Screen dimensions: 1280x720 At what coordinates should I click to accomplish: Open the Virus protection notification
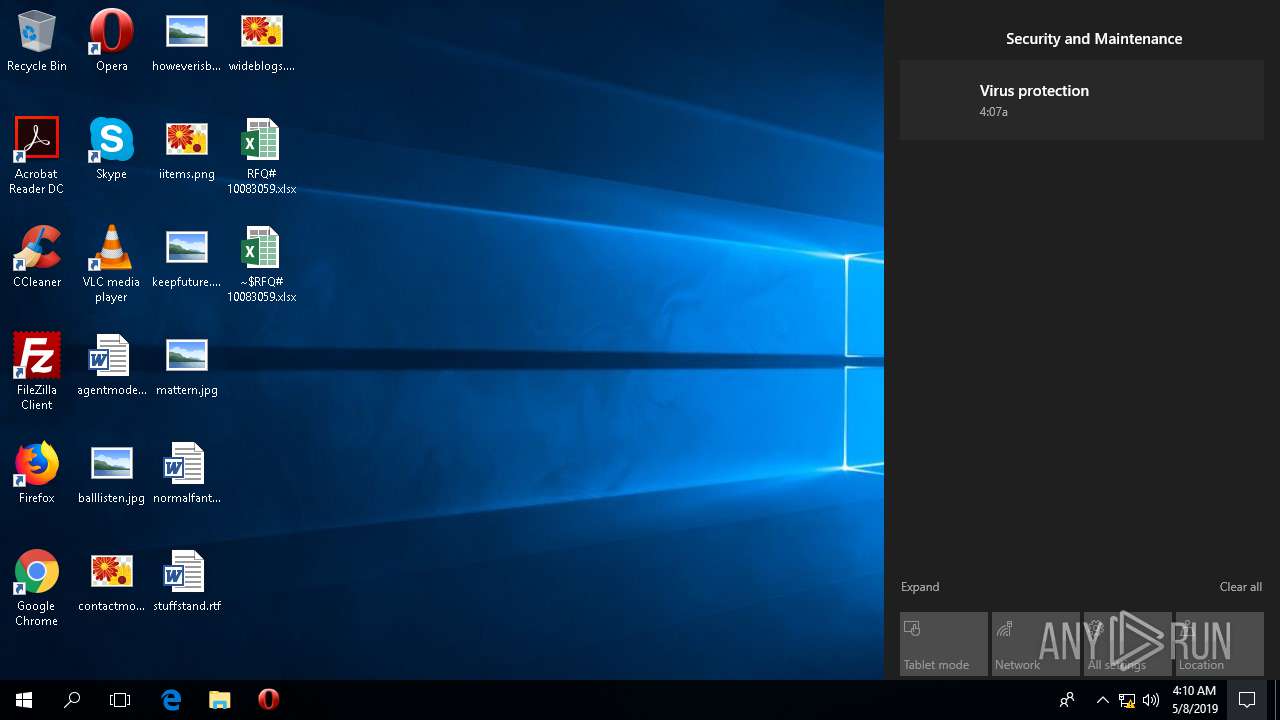pos(1082,100)
